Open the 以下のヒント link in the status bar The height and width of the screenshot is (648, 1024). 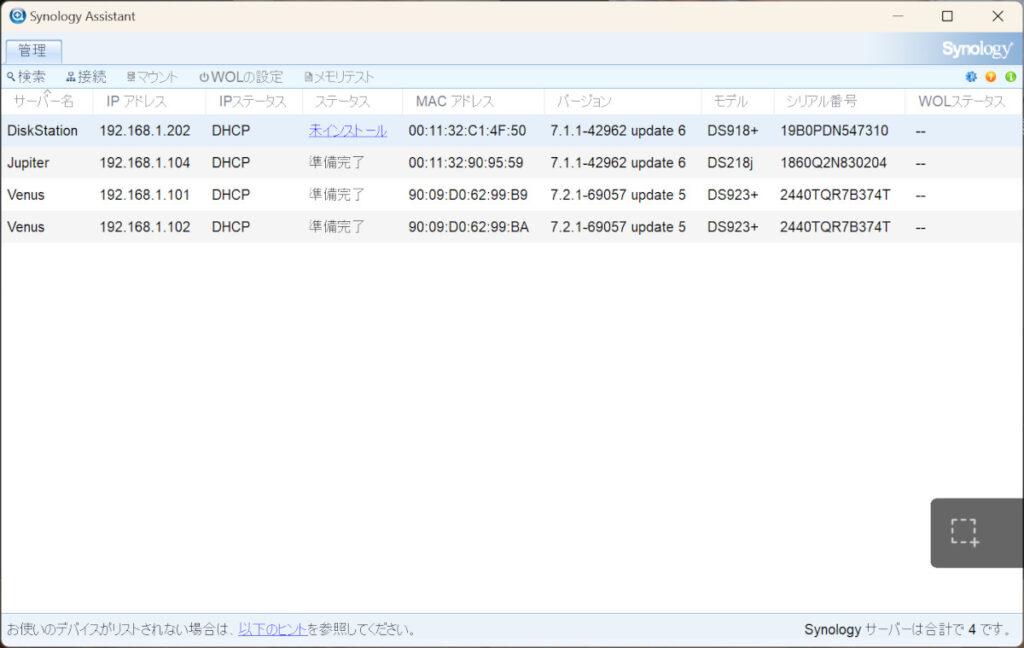coord(272,629)
